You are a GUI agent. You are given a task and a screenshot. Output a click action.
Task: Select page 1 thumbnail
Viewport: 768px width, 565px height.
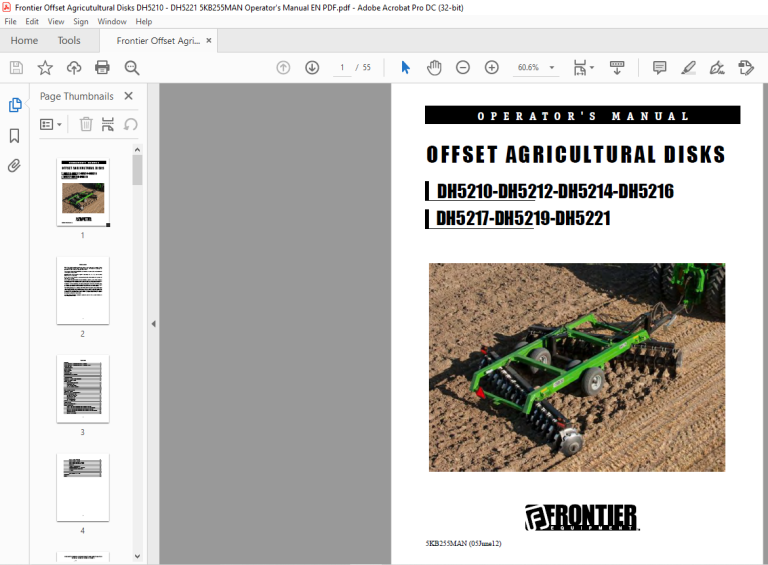[83, 192]
